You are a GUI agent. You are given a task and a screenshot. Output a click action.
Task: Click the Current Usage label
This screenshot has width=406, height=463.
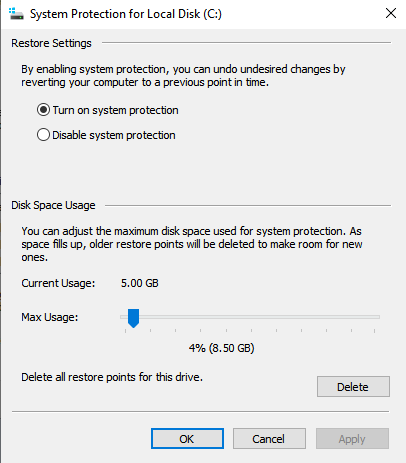[x=58, y=283]
